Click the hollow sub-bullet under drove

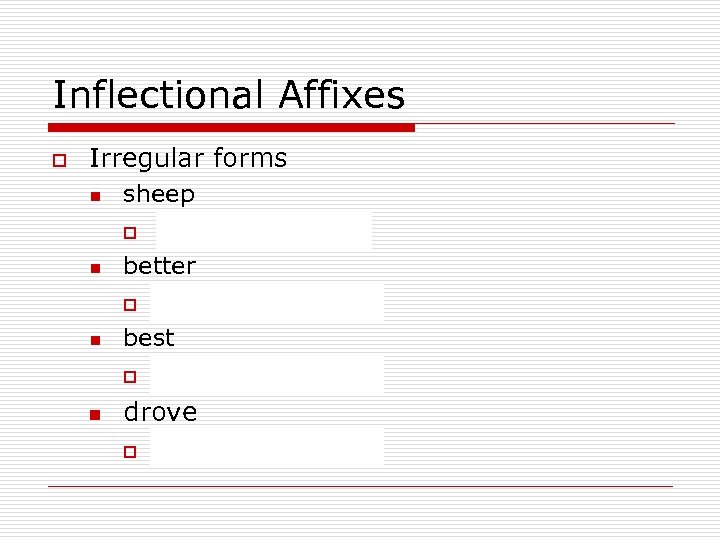click(x=128, y=451)
